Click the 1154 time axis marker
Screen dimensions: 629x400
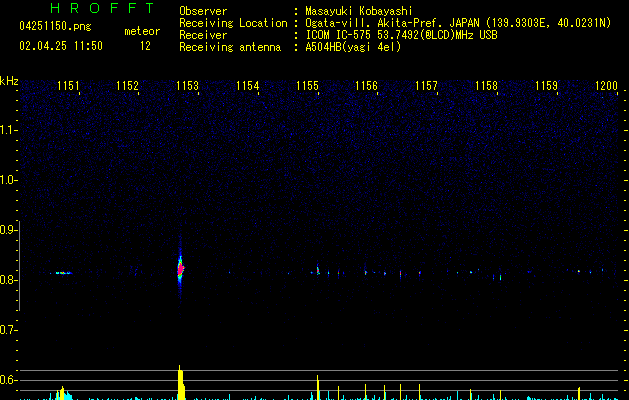click(248, 86)
